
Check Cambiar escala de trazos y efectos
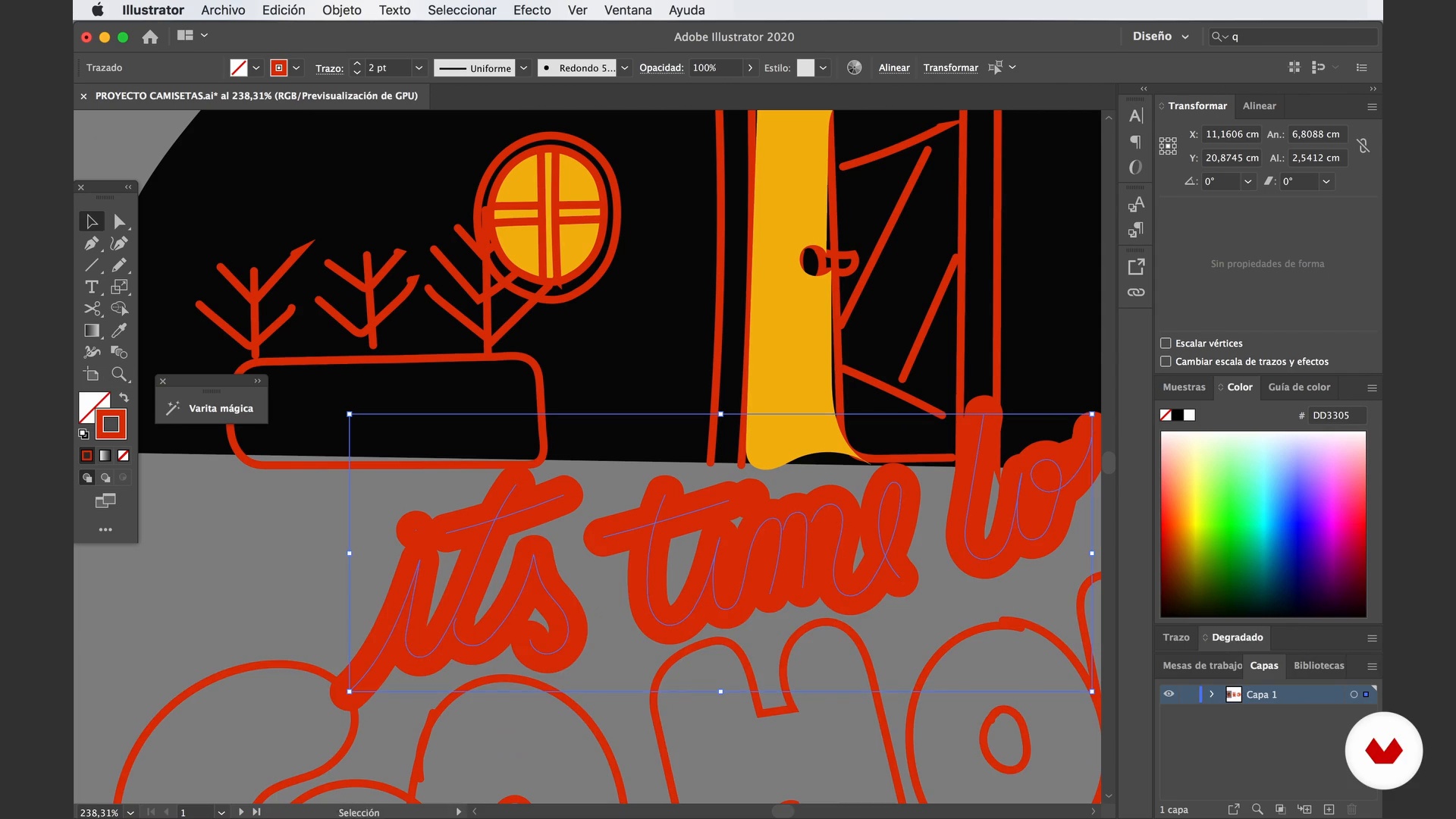pyautogui.click(x=1166, y=361)
